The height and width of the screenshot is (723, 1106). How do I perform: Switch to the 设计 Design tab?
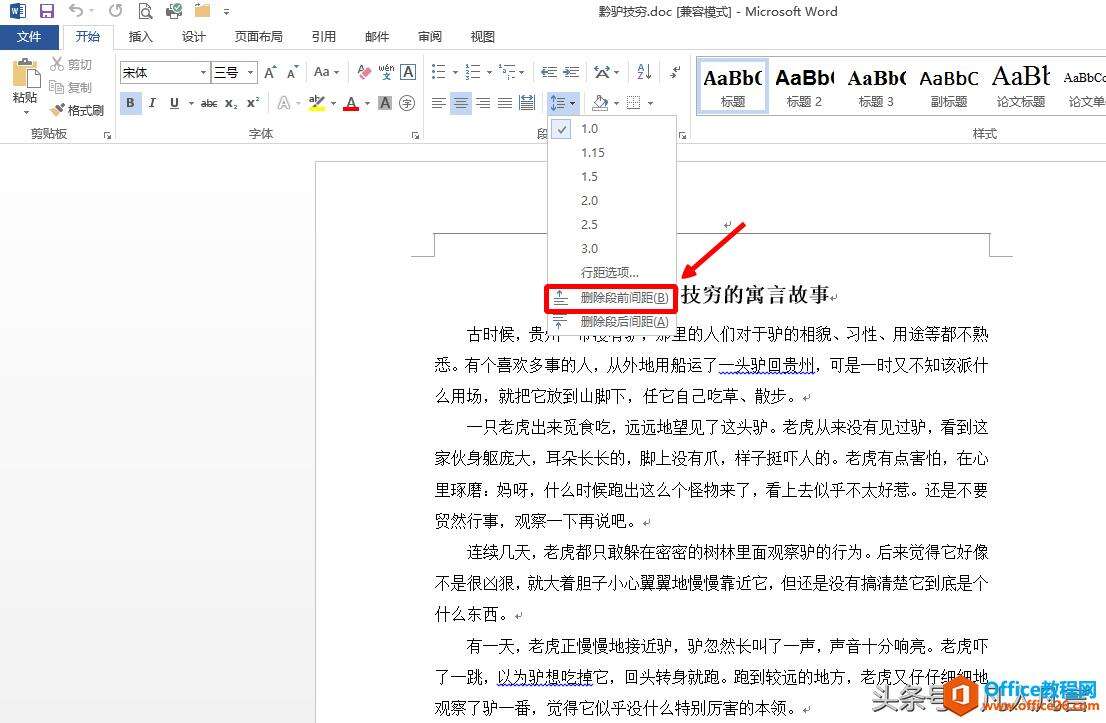pos(193,37)
